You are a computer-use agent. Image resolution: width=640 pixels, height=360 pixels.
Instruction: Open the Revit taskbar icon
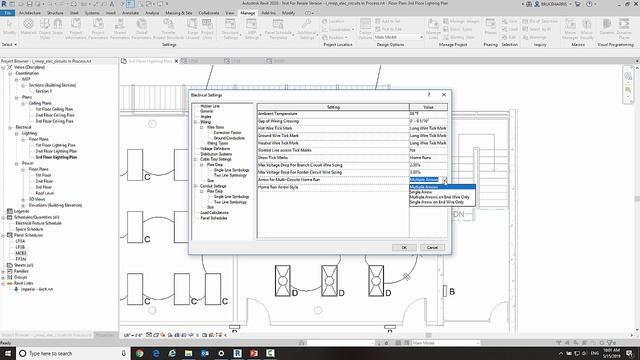click(x=238, y=353)
